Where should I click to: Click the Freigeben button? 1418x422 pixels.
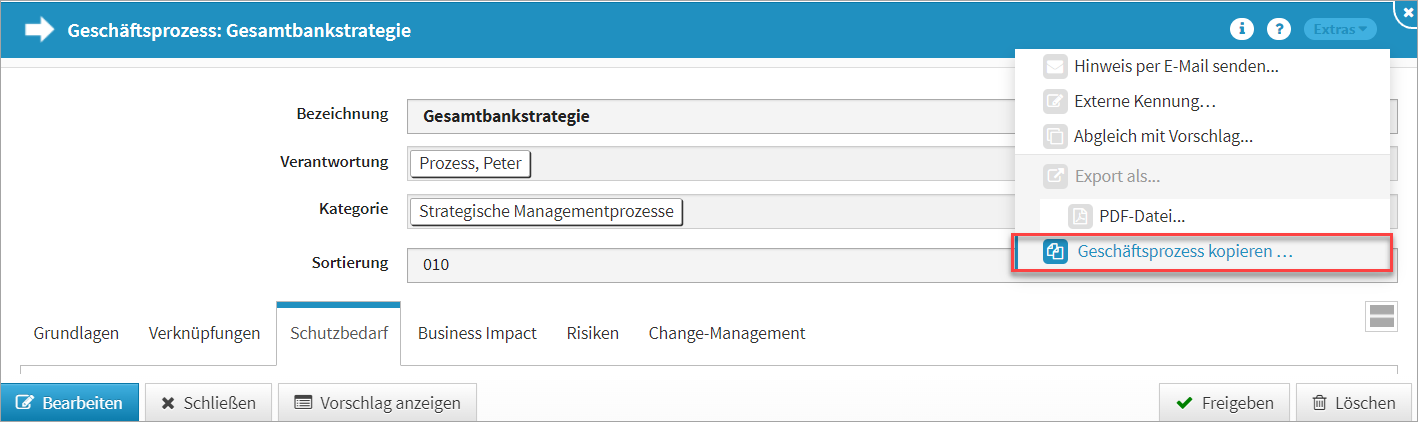tap(1224, 403)
